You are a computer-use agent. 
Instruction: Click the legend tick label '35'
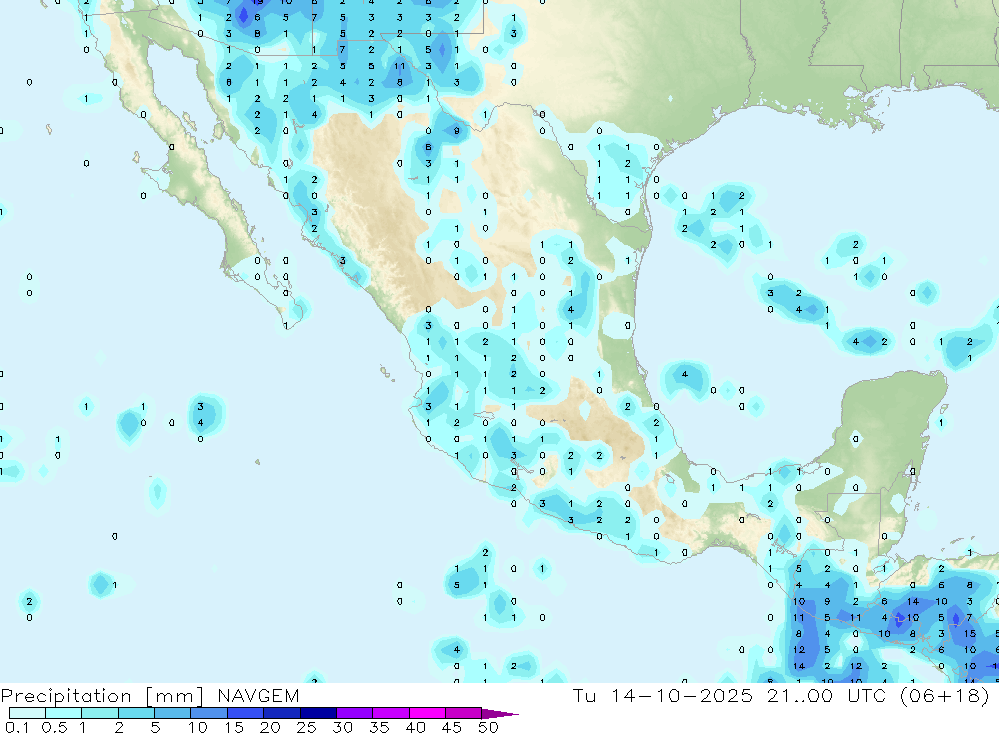[x=379, y=727]
